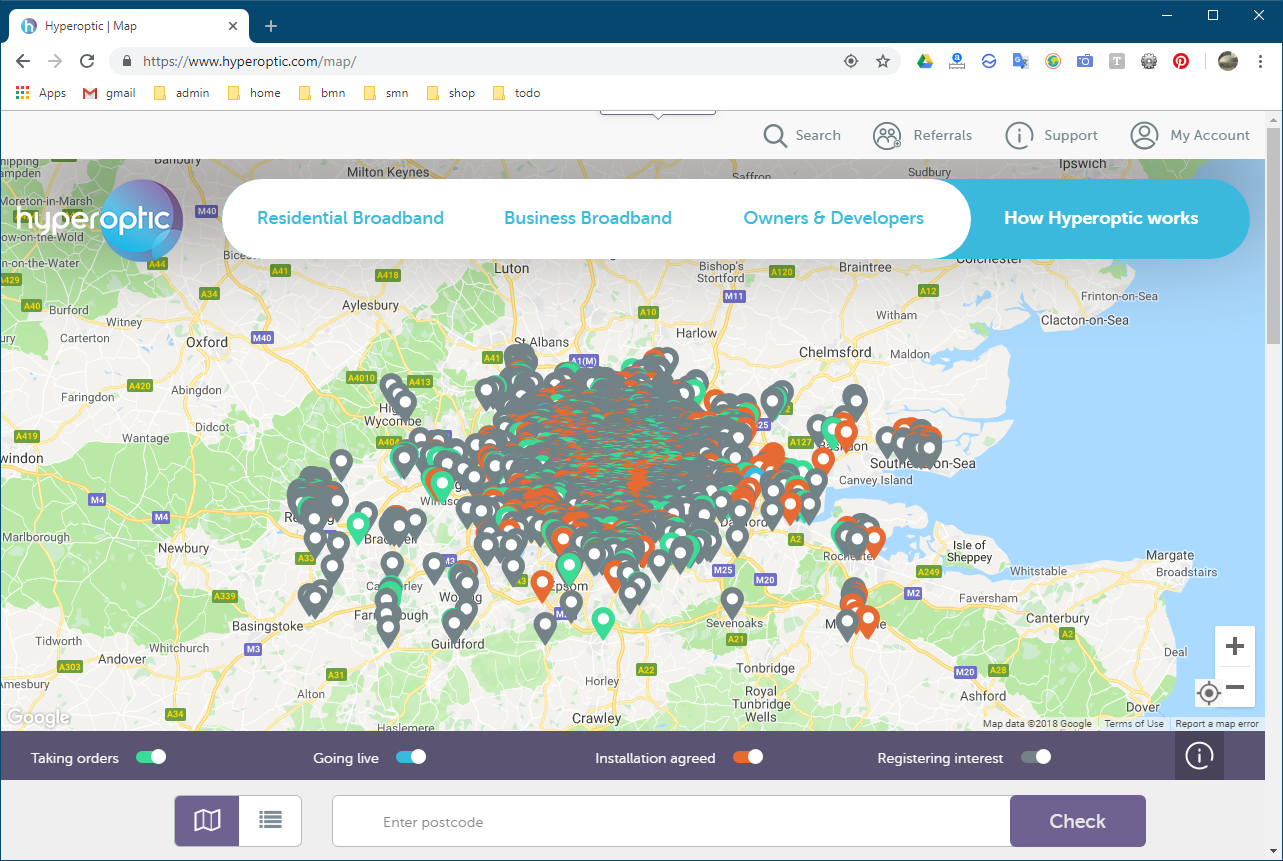Select How Hyperoptic works tab

click(x=1101, y=218)
